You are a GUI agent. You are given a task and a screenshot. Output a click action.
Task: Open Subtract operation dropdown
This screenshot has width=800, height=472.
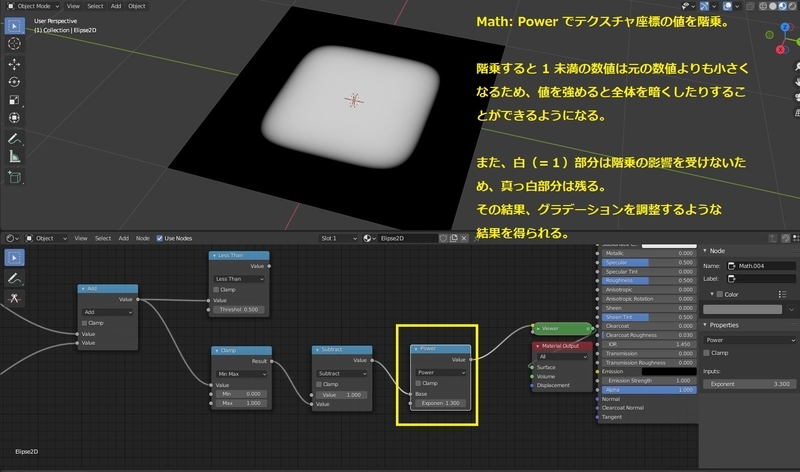(342, 373)
